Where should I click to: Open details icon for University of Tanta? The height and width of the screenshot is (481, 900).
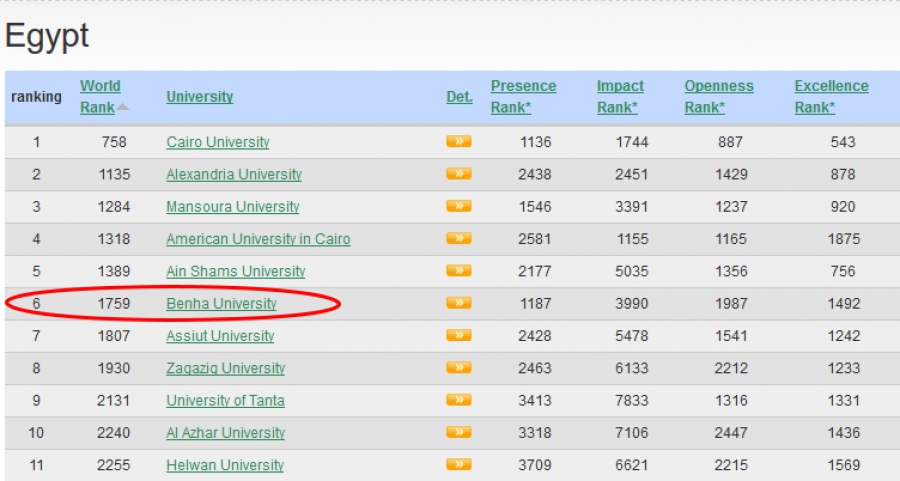pyautogui.click(x=459, y=399)
